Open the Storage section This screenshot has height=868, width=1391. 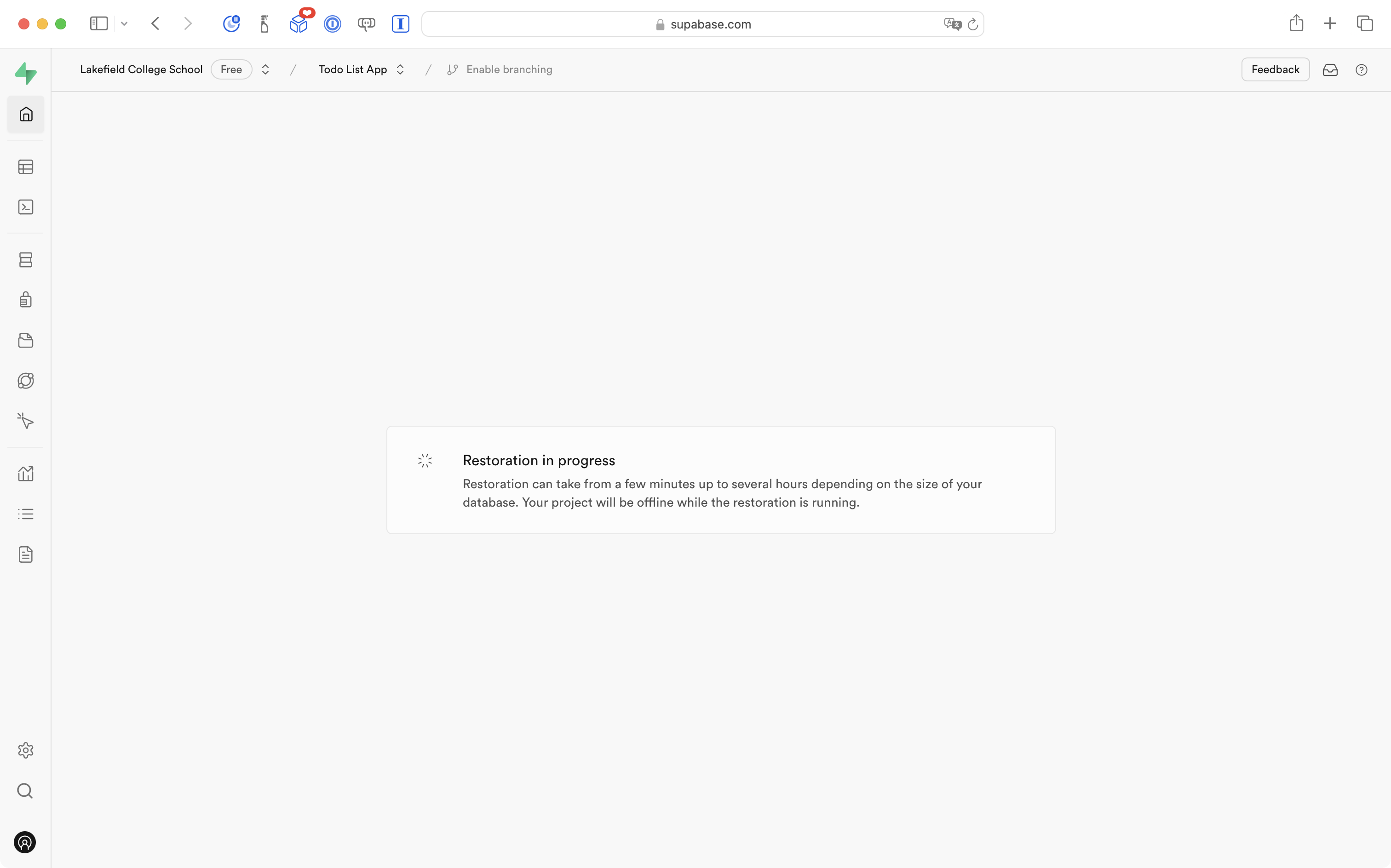coord(25,340)
